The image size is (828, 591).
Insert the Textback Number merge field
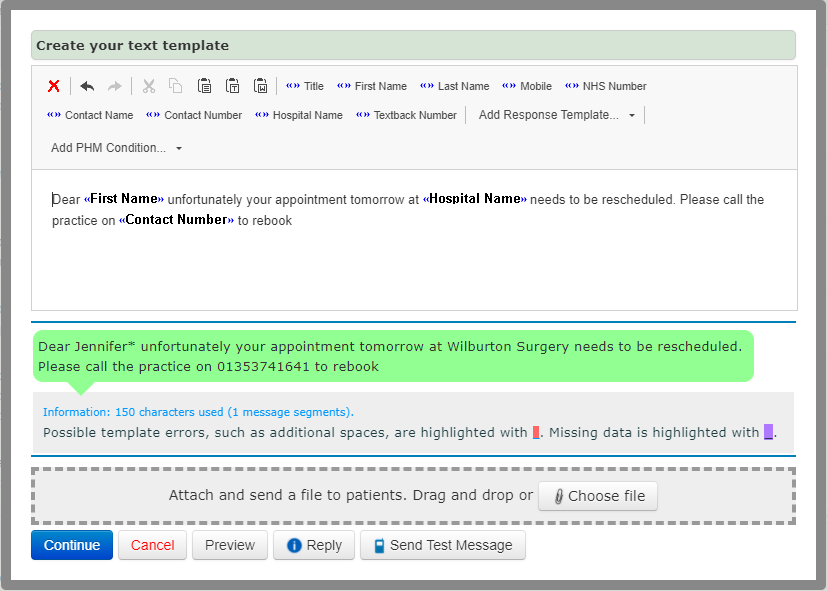coord(406,115)
